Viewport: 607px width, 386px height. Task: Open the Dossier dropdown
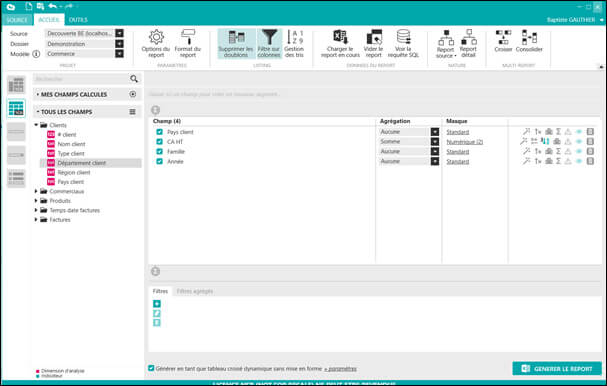pyautogui.click(x=120, y=44)
